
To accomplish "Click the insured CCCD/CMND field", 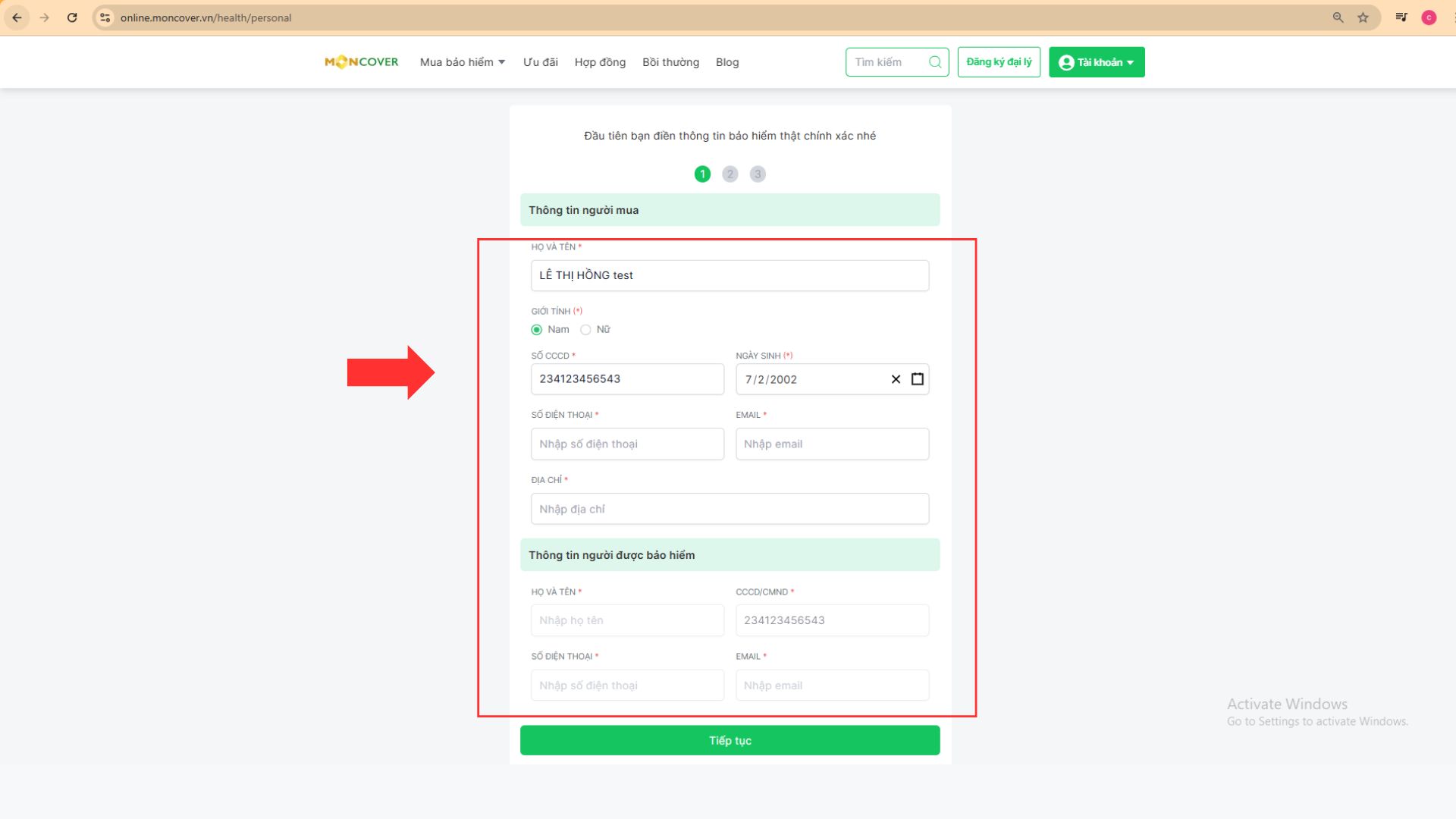I will click(832, 620).
